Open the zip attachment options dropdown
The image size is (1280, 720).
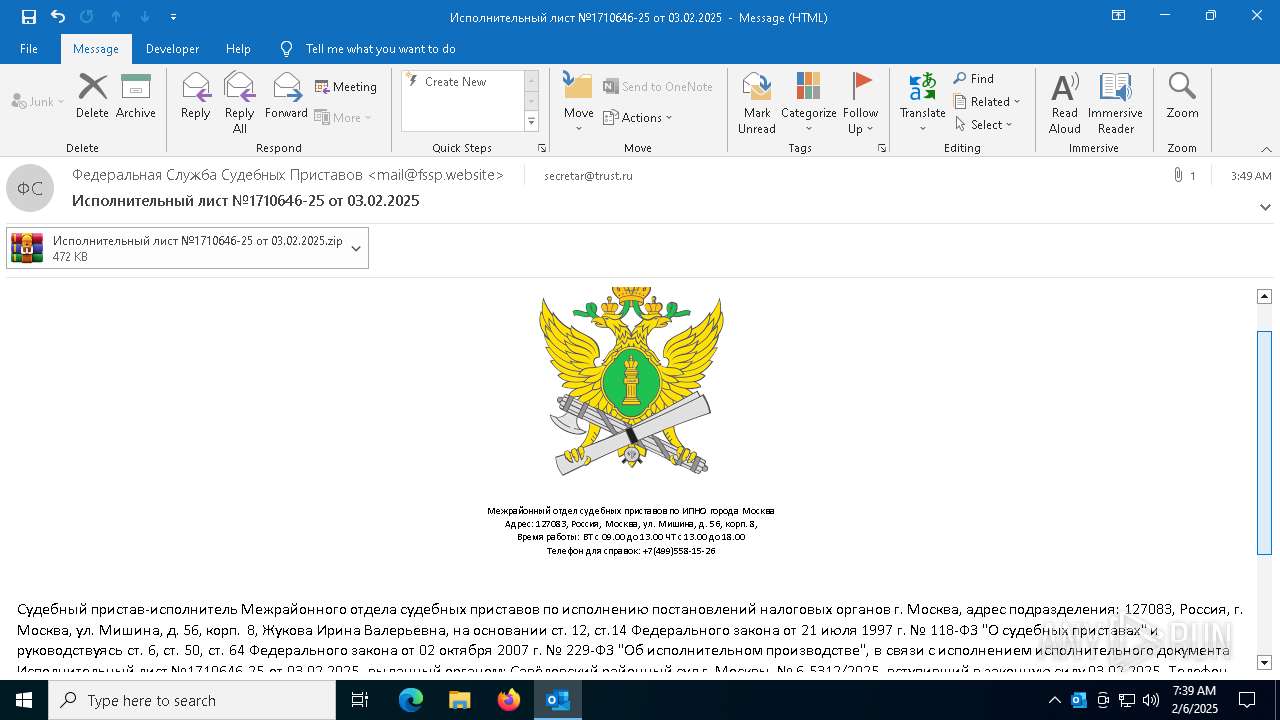(356, 248)
